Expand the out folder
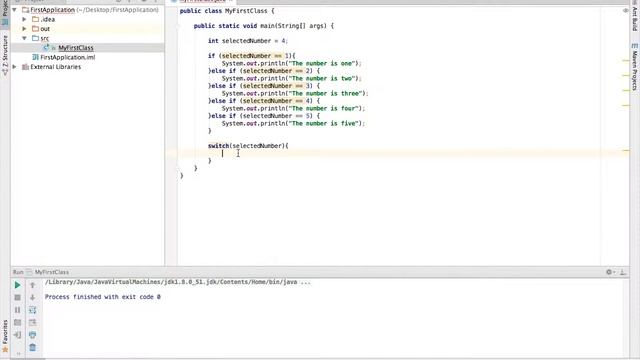The image size is (640, 360). coord(24,29)
